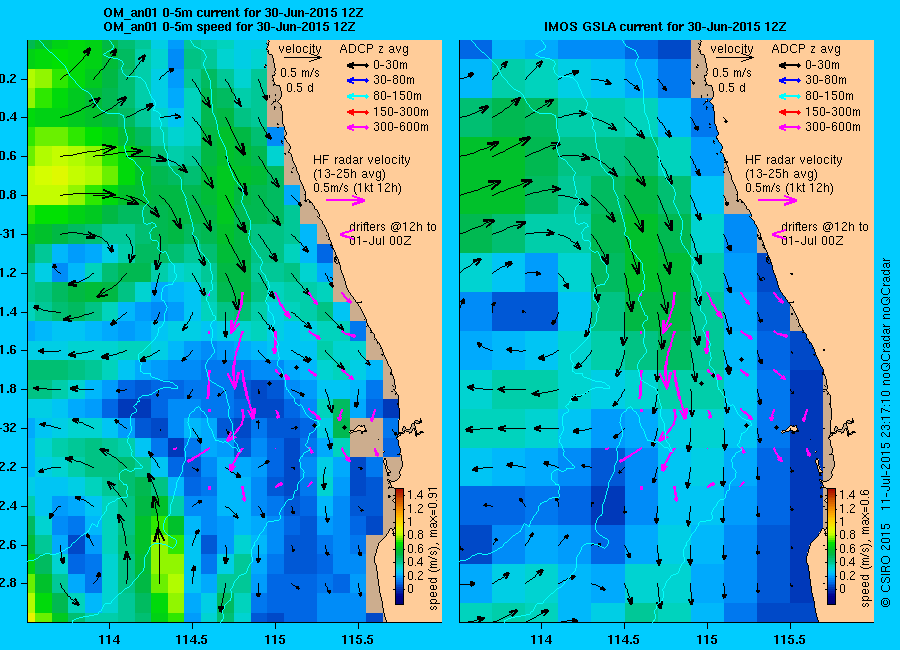The height and width of the screenshot is (650, 900).
Task: Click the Rottnest Island shape in the left map
Action: (x=359, y=429)
